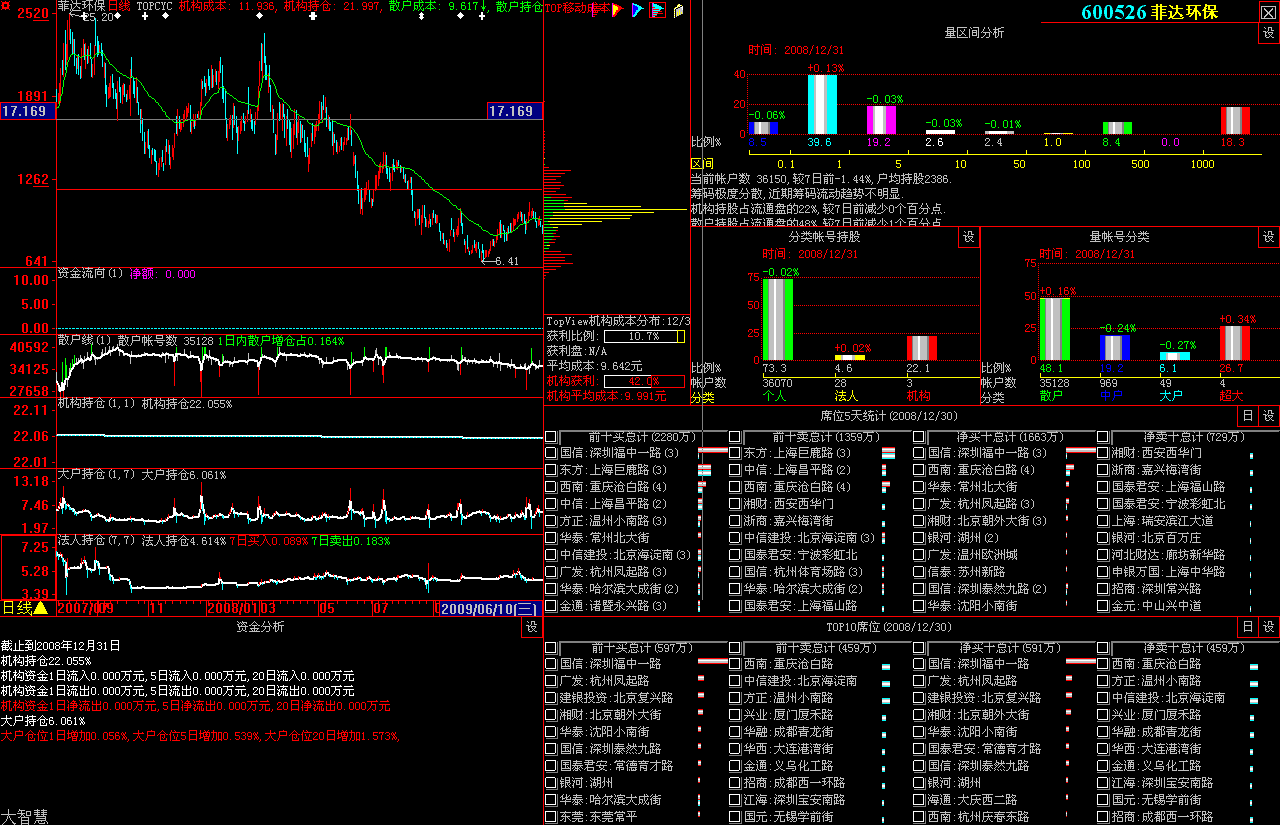
Task: Click the cyan 39.6 bar in 量区间分析
Action: click(x=822, y=104)
